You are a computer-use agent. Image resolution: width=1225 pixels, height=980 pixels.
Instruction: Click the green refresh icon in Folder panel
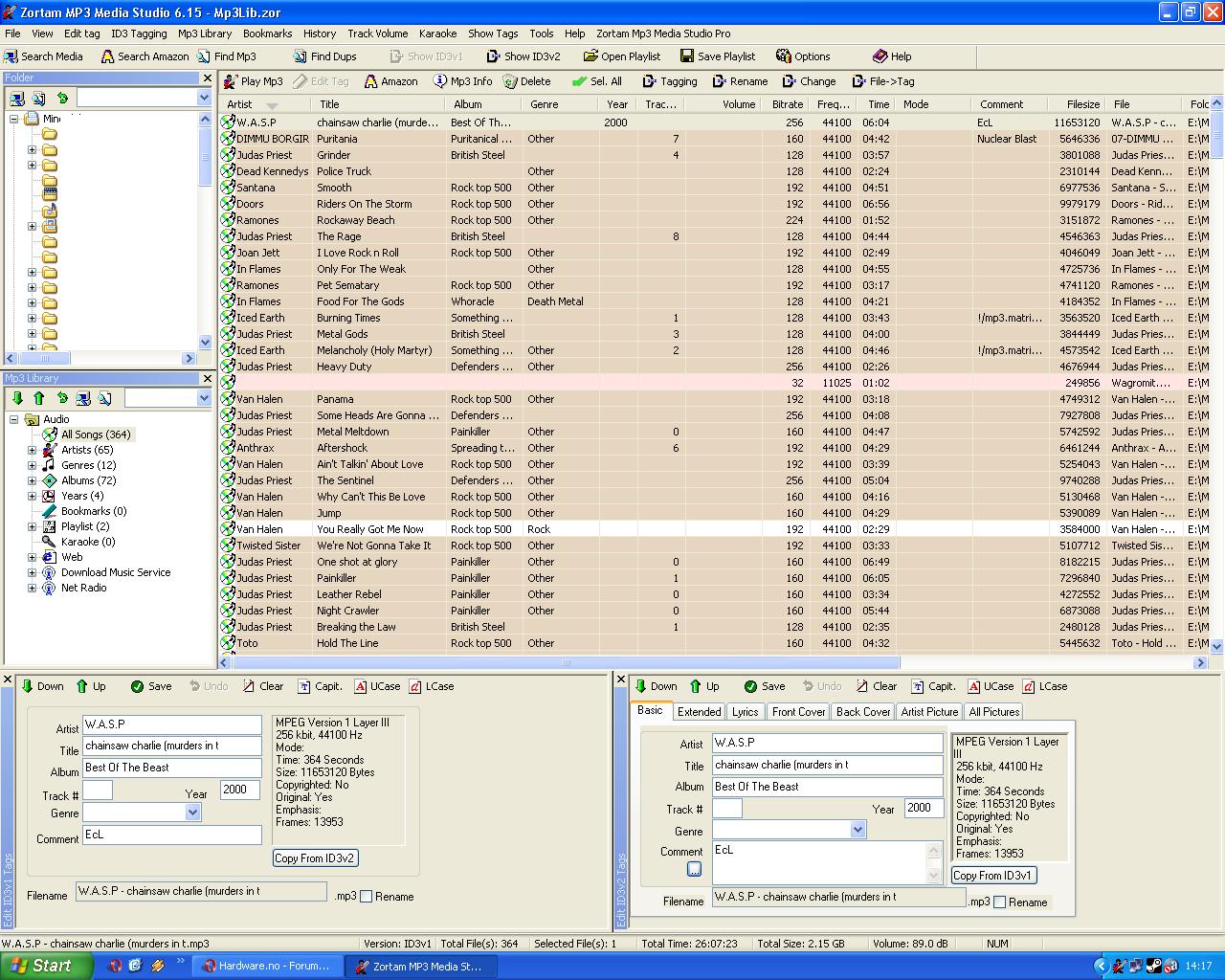tap(62, 98)
